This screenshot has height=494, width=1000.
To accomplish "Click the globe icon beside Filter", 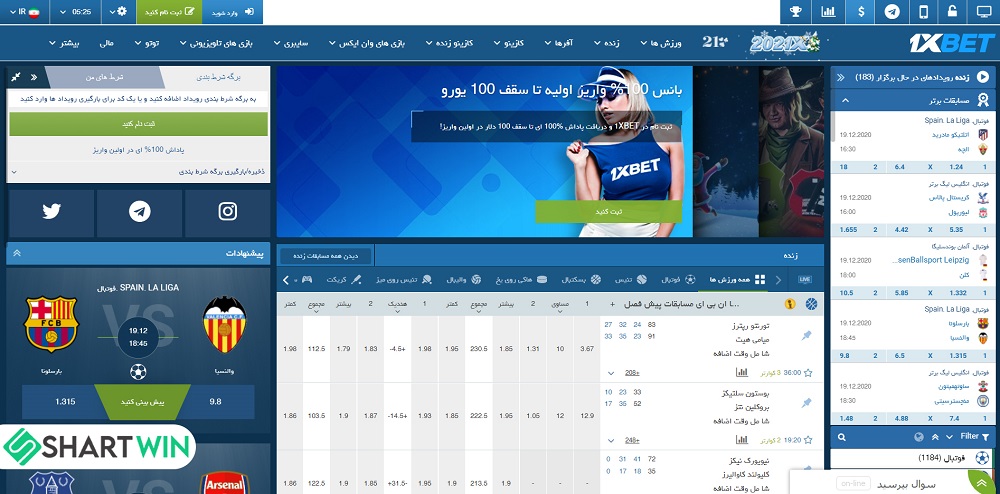I will pyautogui.click(x=918, y=437).
